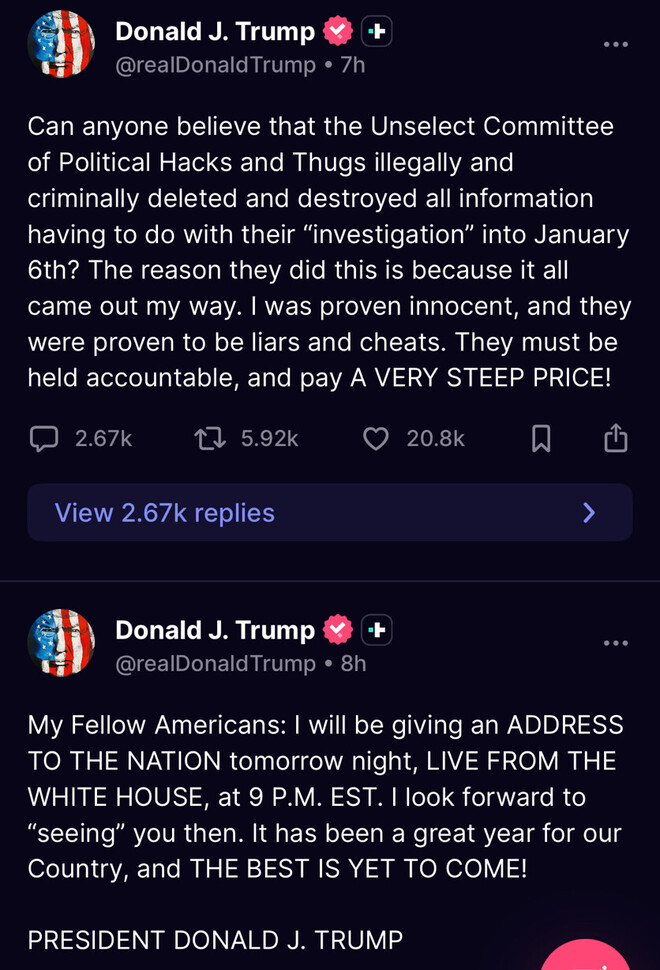
Task: Open the reply composer on the January 6th post
Action: (x=42, y=438)
